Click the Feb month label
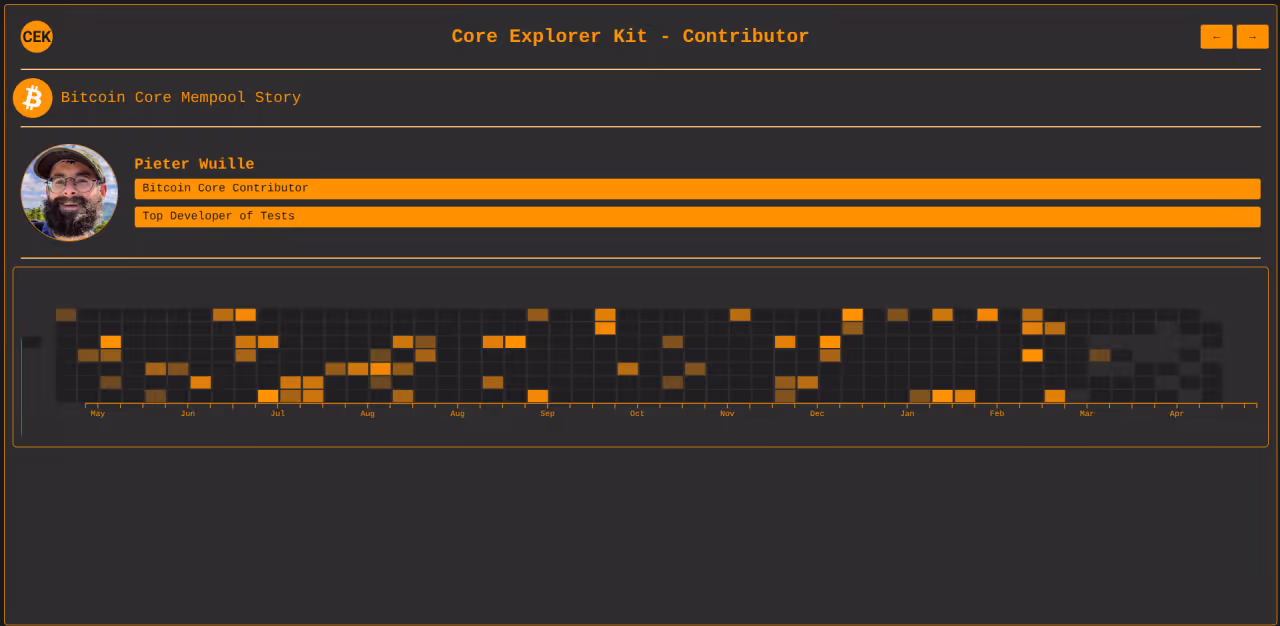Viewport: 1280px width, 626px height. tap(997, 414)
